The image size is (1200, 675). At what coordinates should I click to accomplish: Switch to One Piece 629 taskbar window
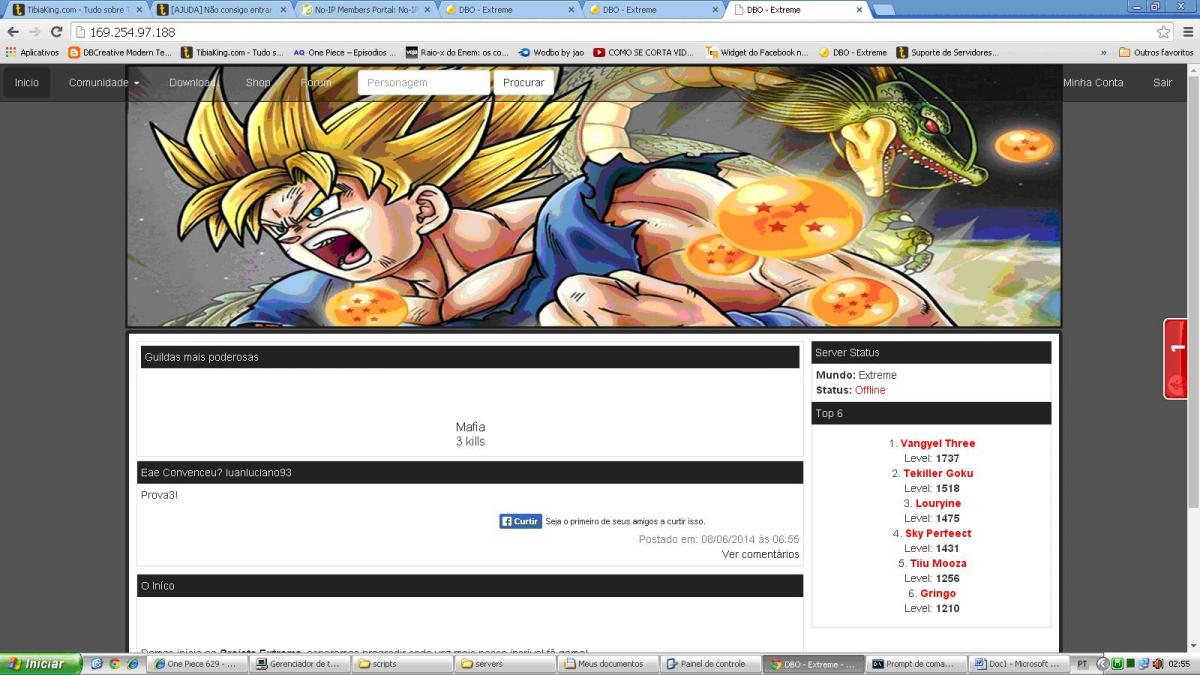[198, 664]
